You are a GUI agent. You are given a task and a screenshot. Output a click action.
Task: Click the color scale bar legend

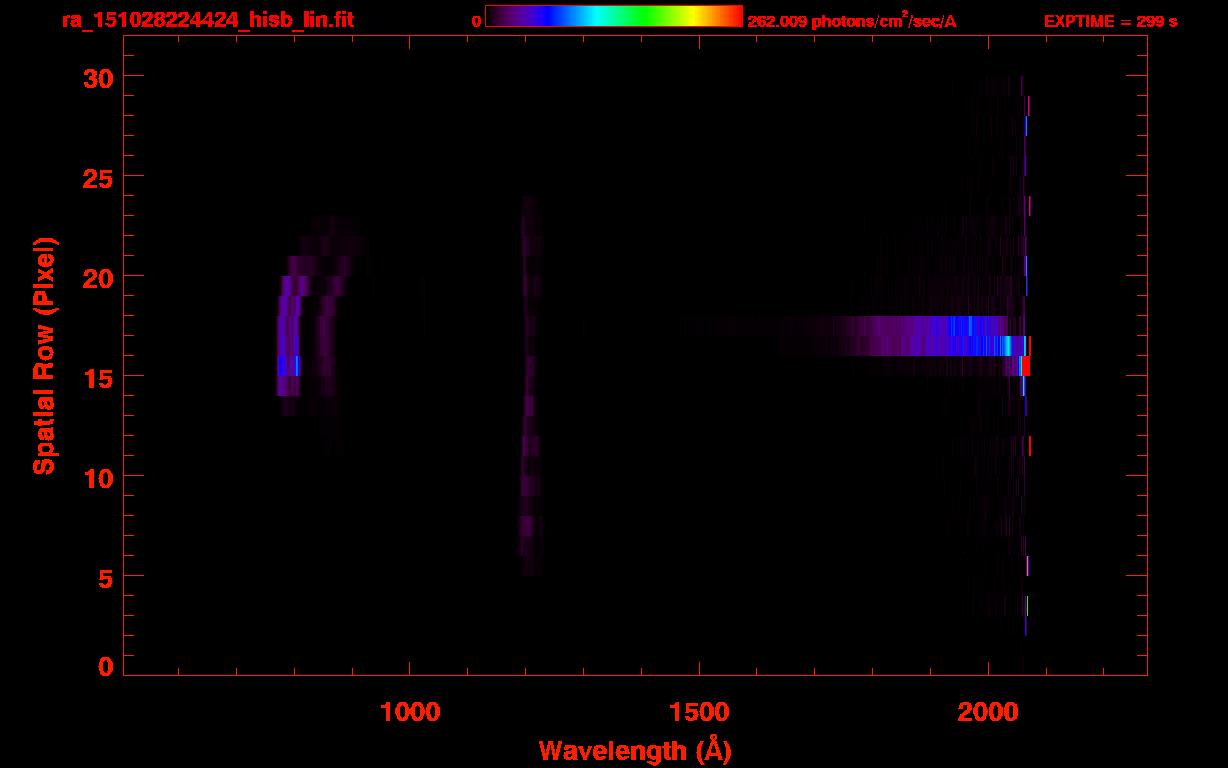tap(613, 17)
